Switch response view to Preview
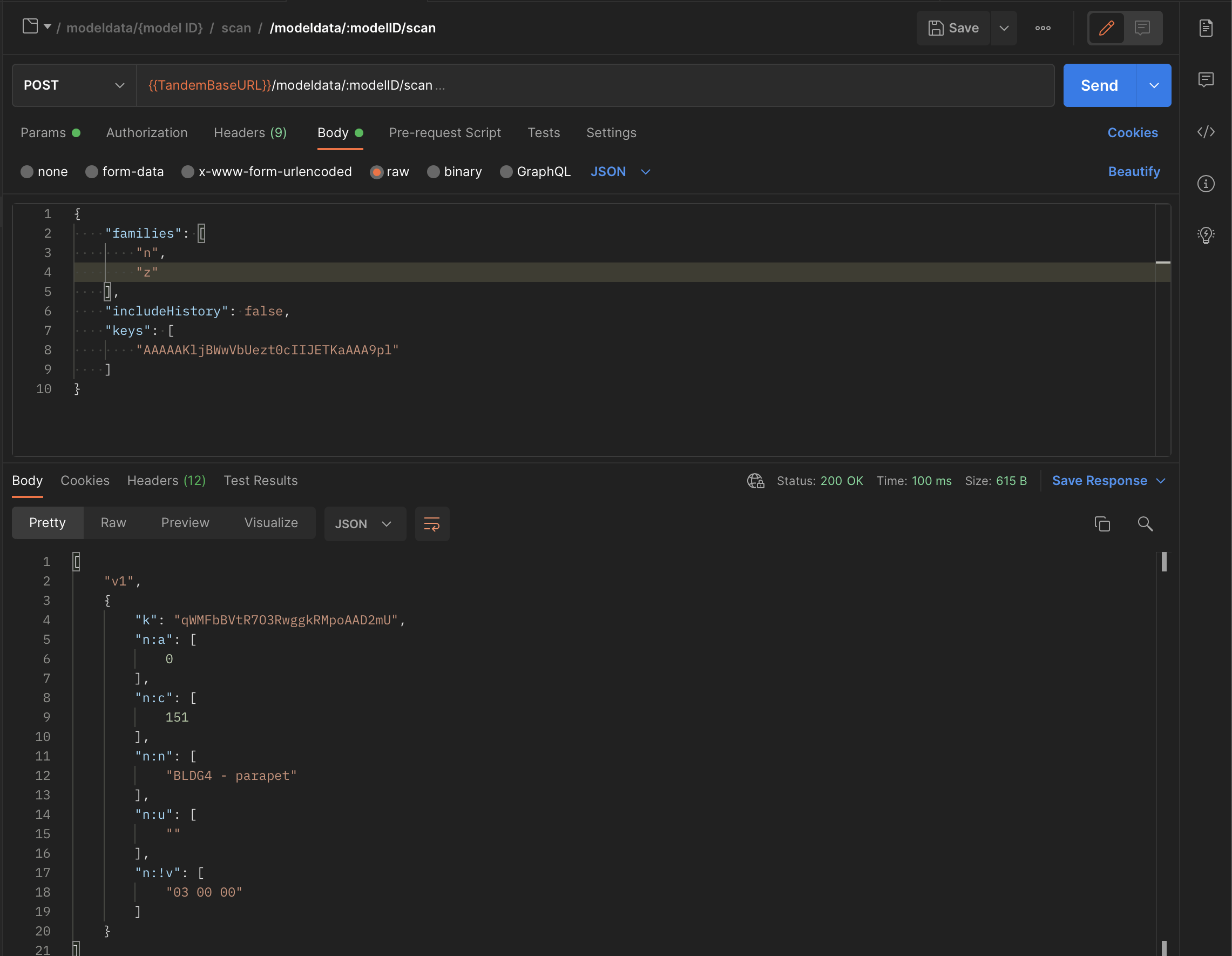This screenshot has width=1232, height=956. click(185, 523)
